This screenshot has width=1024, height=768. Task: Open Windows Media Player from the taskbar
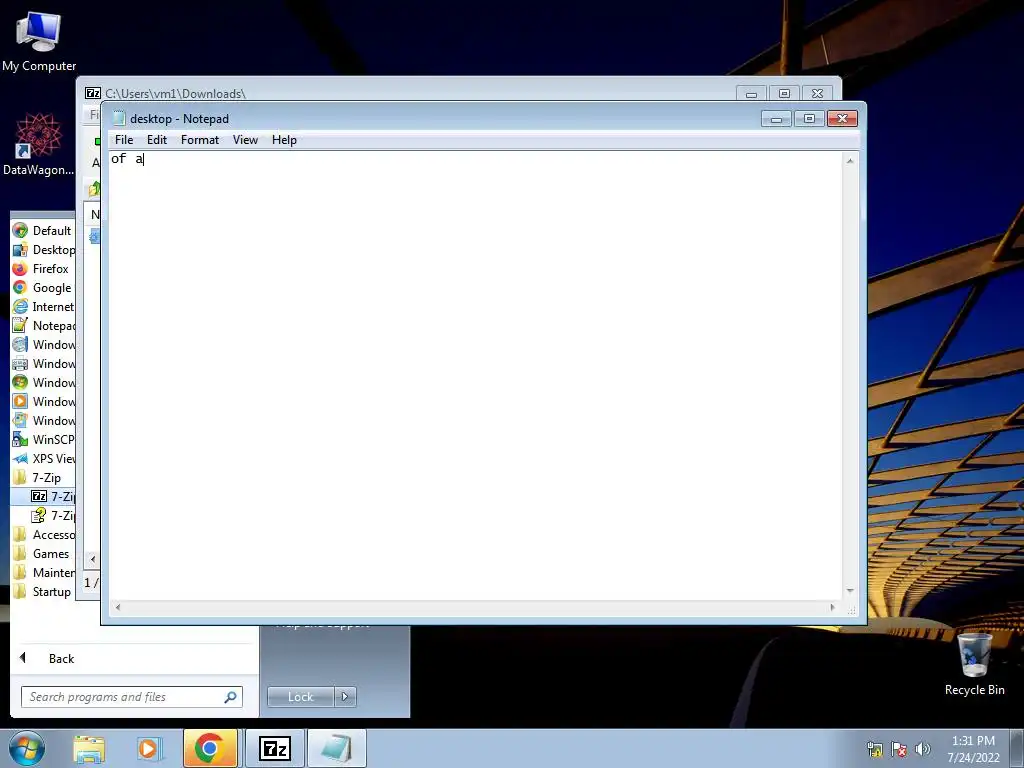click(148, 749)
